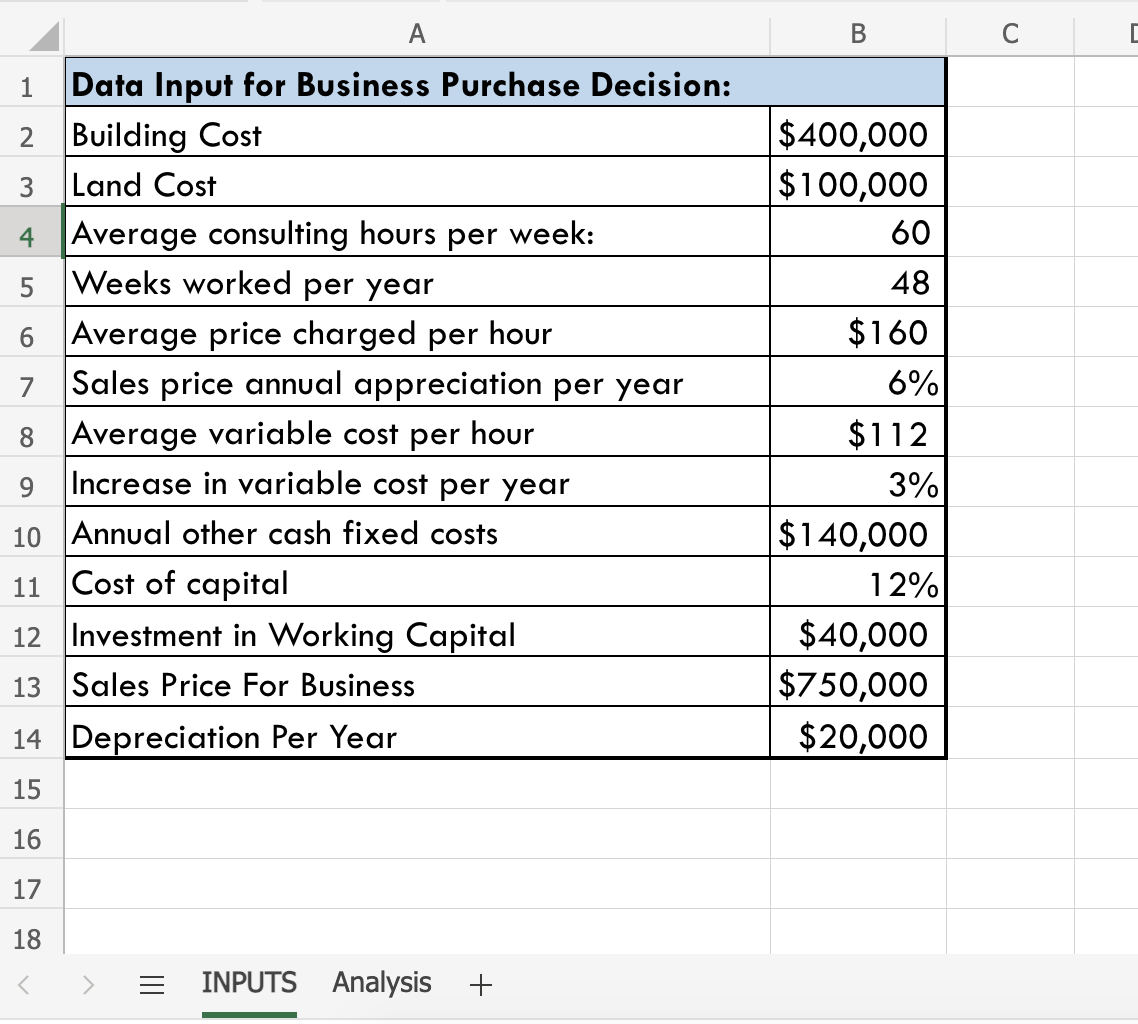Click the Cost of capital 12% cell
This screenshot has height=1024, width=1138.
click(856, 583)
